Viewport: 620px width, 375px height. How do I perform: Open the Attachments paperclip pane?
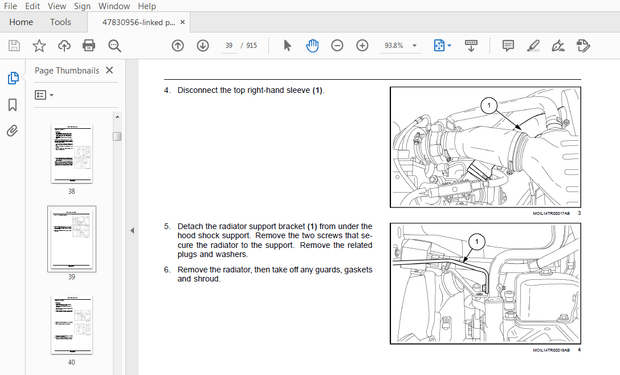point(12,131)
